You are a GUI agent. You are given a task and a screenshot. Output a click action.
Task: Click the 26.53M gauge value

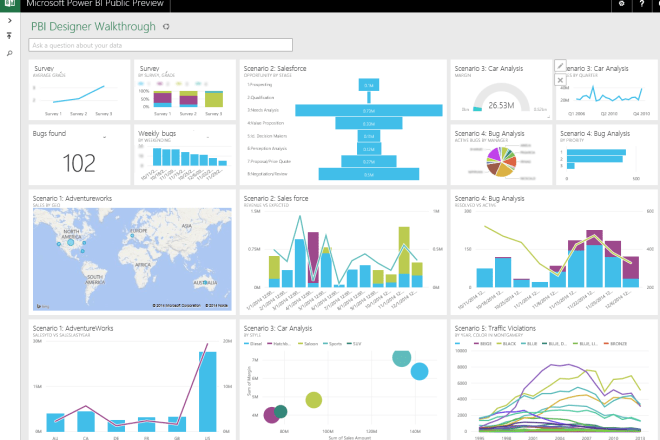501,105
